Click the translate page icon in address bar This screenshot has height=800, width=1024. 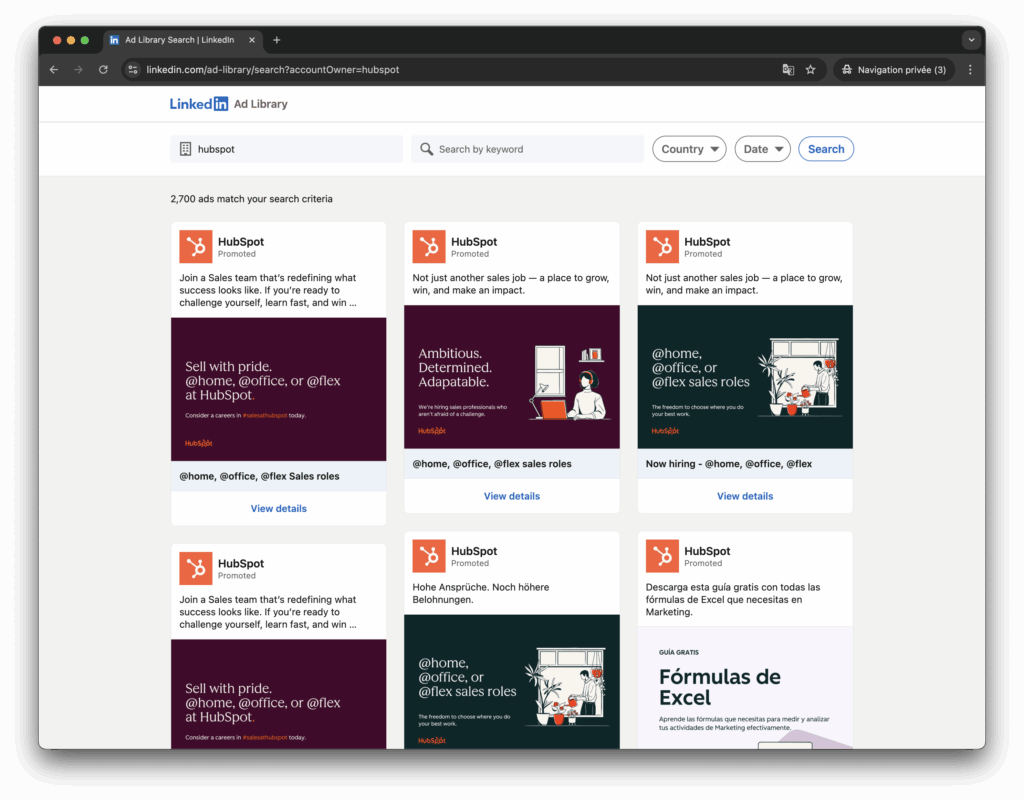pyautogui.click(x=788, y=70)
